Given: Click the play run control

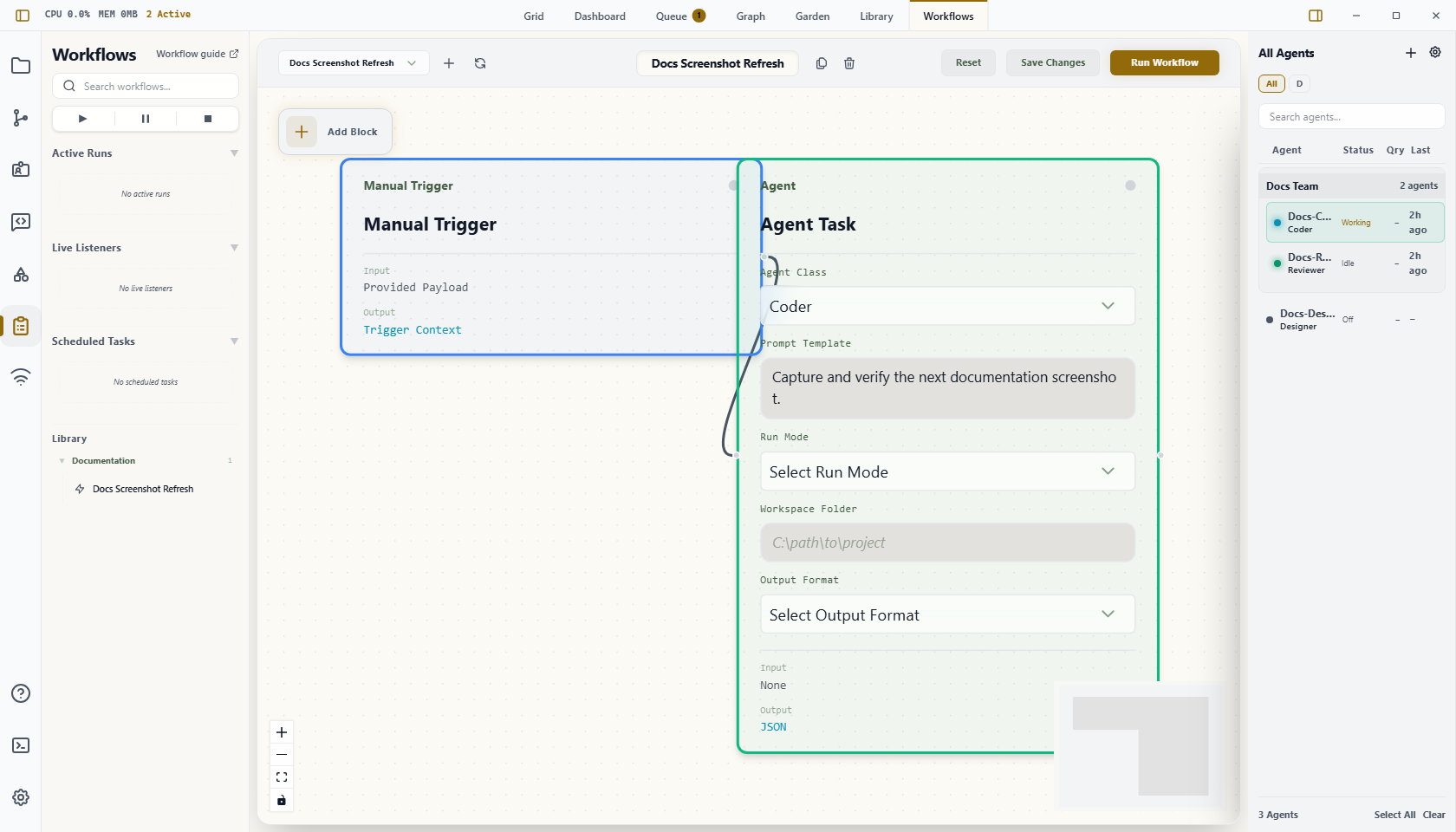Looking at the screenshot, I should point(83,119).
